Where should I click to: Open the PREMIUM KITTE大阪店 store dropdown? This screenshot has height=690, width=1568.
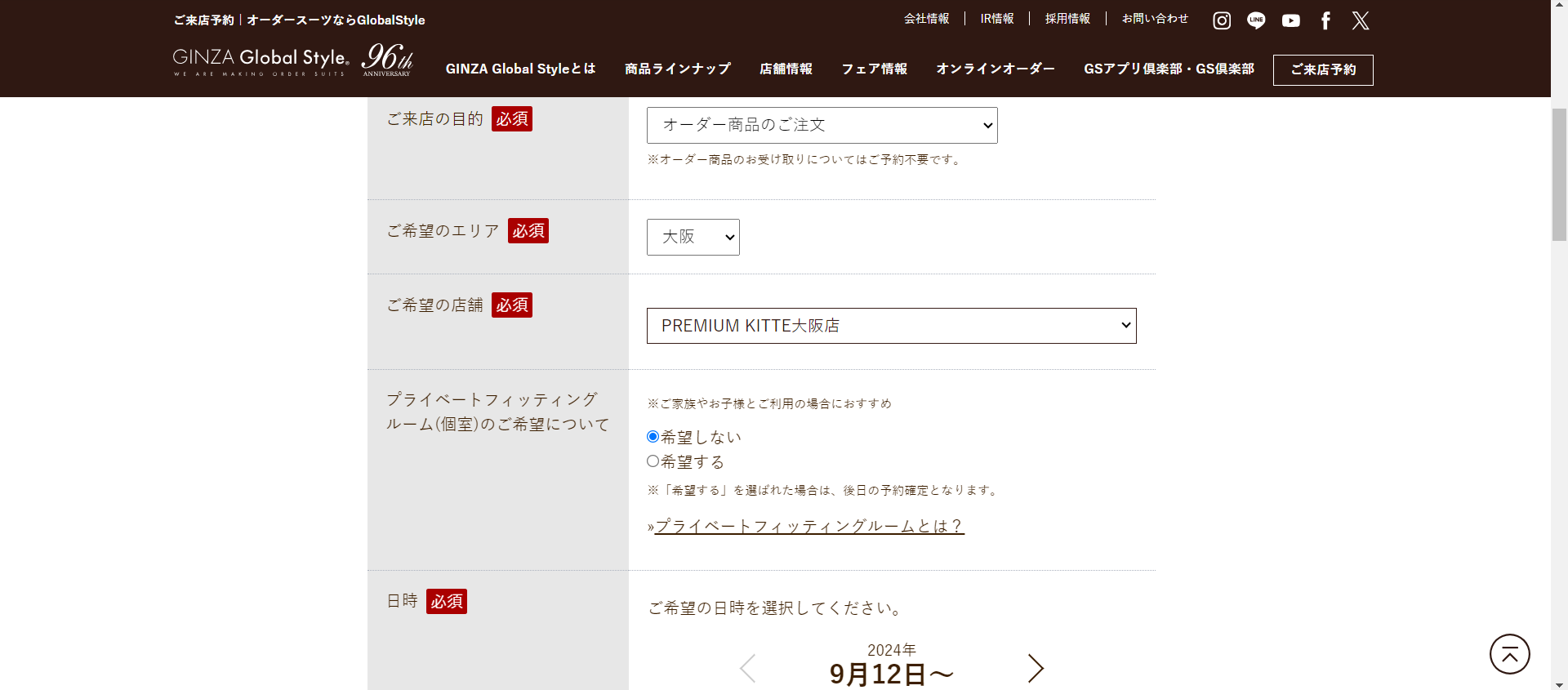point(891,326)
